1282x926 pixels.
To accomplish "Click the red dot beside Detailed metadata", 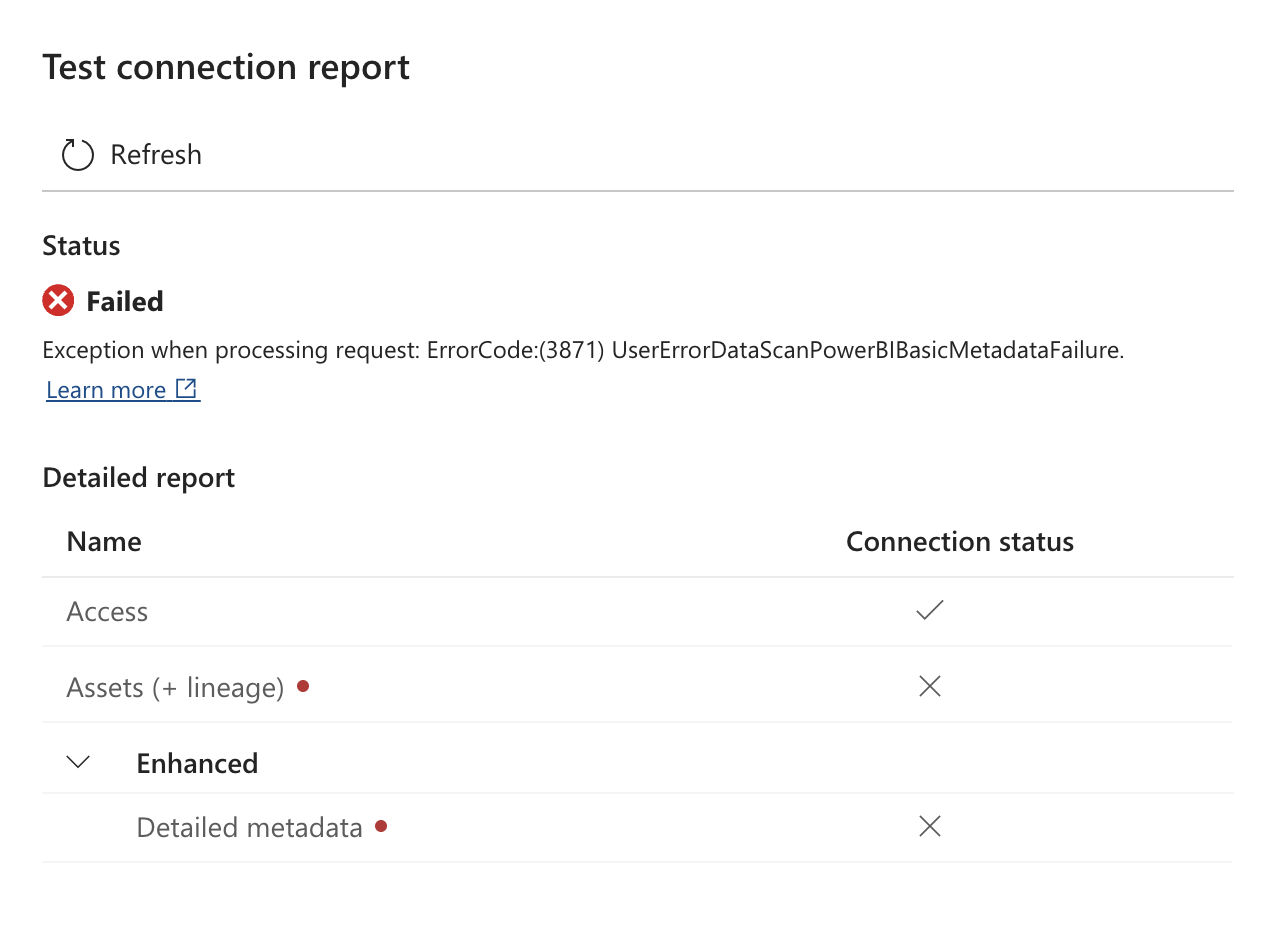I will 381,826.
